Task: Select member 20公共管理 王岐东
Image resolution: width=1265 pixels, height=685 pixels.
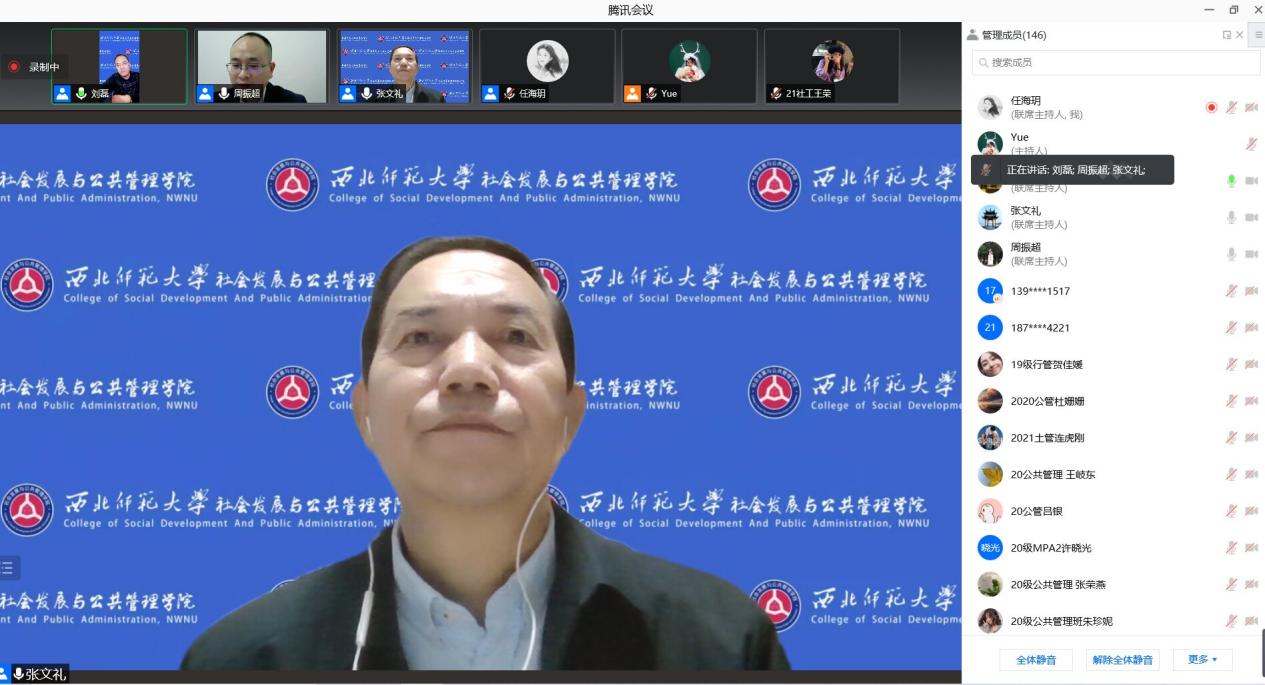Action: (1052, 474)
